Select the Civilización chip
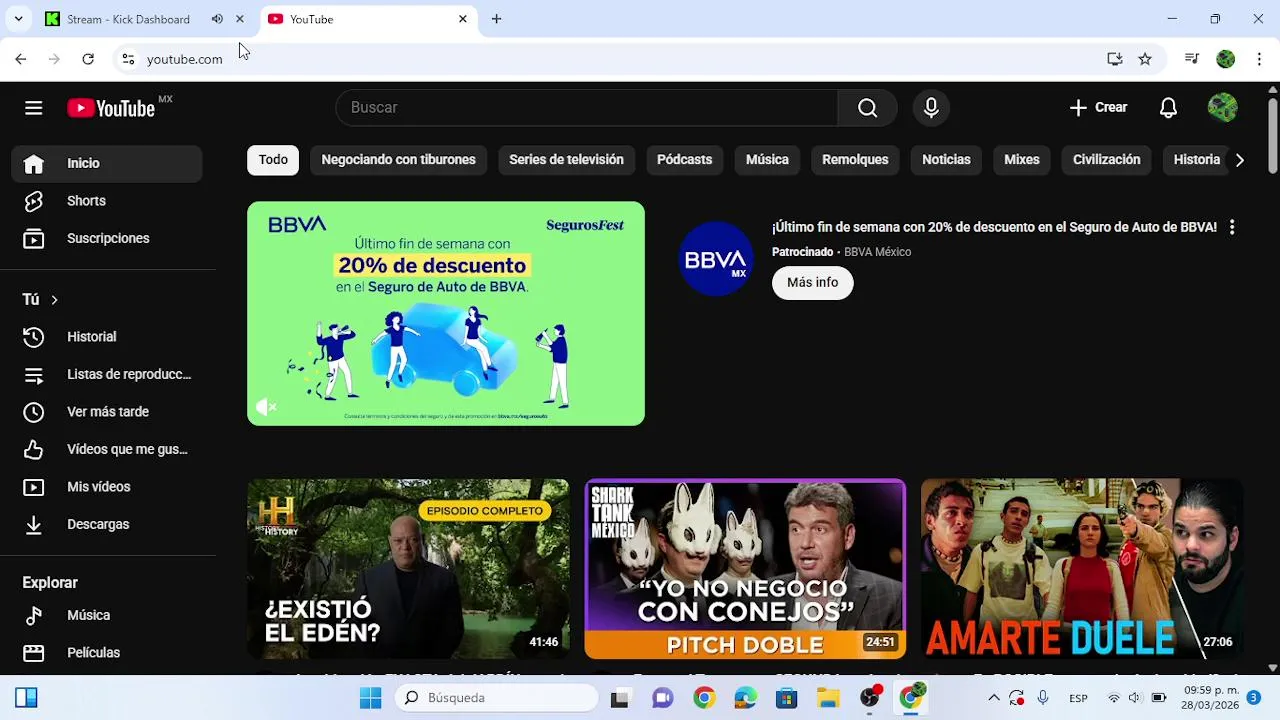1280x720 pixels. [1106, 160]
